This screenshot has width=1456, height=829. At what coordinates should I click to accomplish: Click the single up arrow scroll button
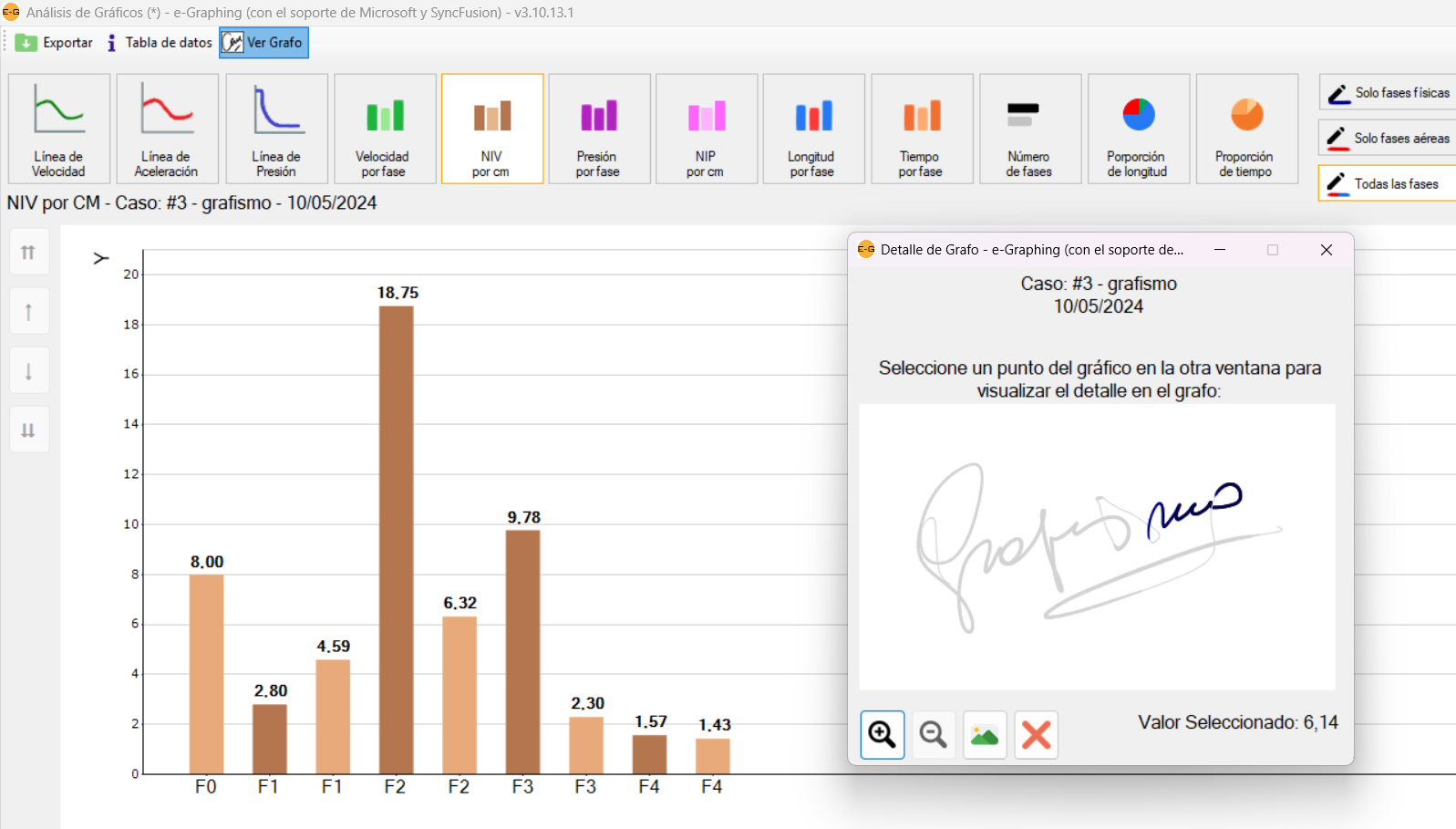click(29, 313)
